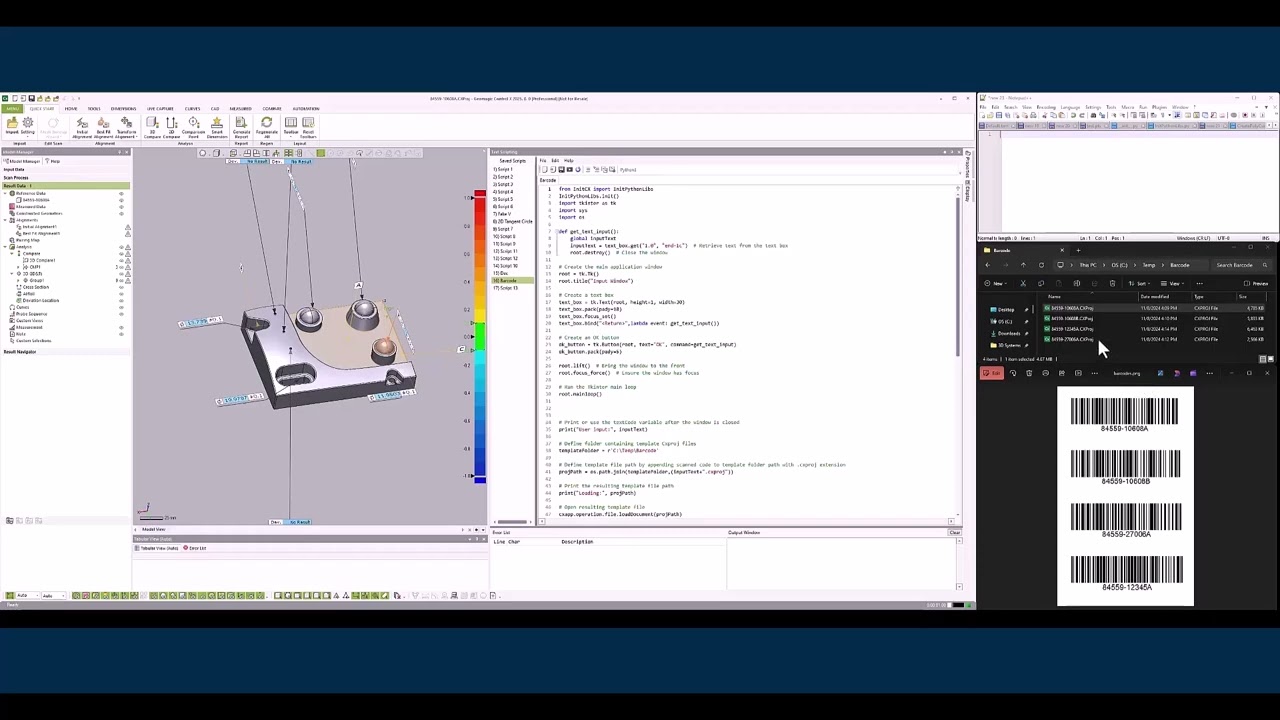Switch to the AUTOMATION ribbon tab
Image resolution: width=1280 pixels, height=720 pixels.
(x=305, y=108)
